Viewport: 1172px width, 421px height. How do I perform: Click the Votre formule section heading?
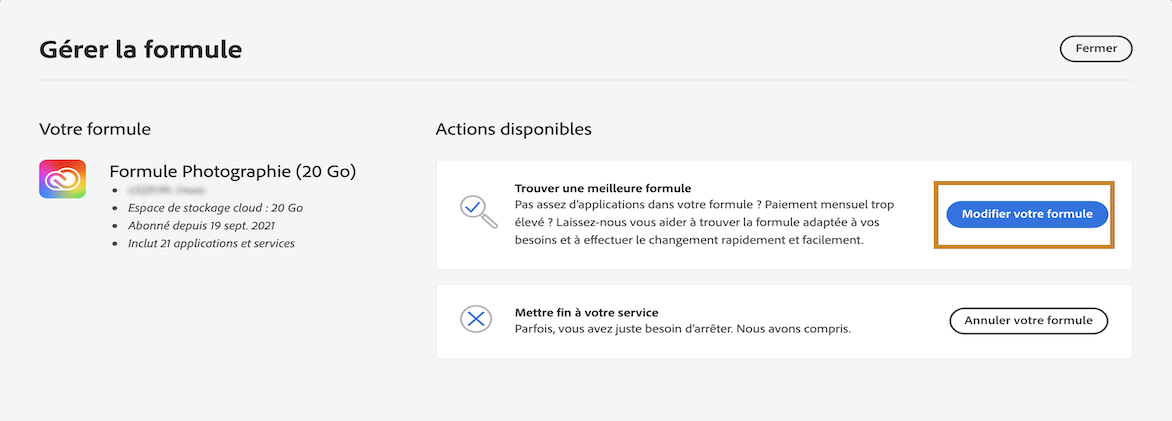point(95,129)
